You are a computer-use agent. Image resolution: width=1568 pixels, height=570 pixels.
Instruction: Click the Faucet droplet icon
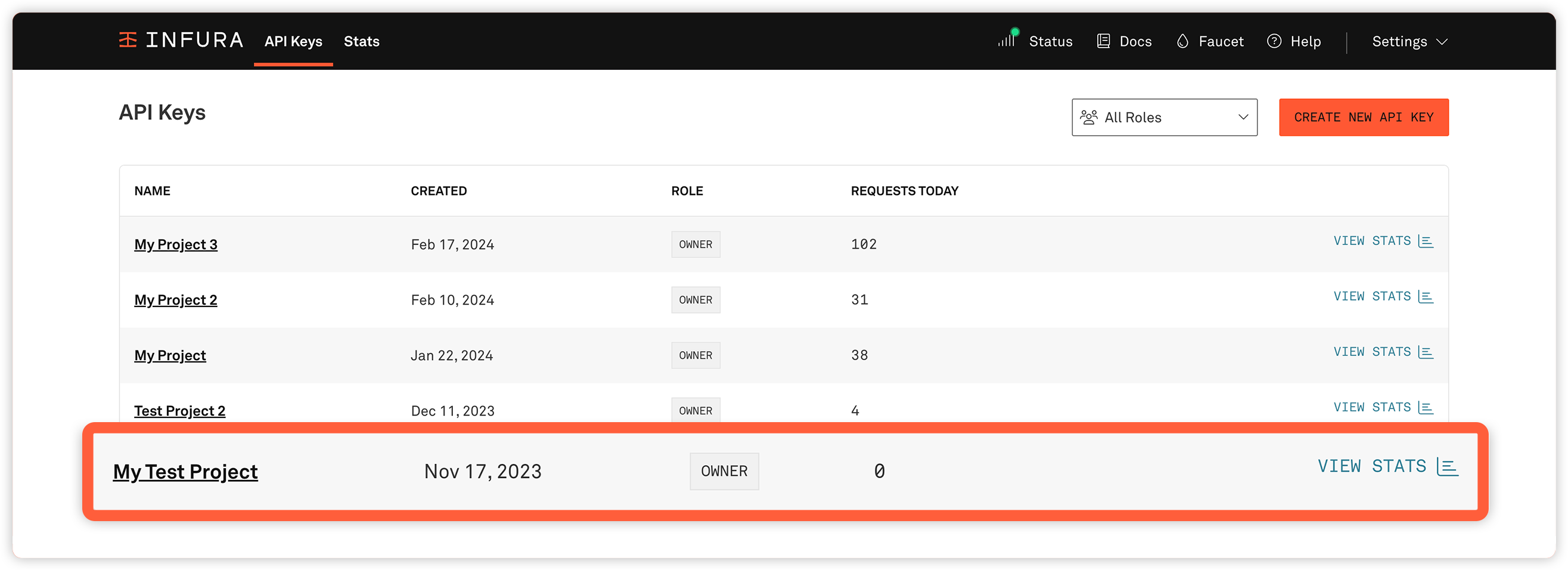click(x=1182, y=41)
